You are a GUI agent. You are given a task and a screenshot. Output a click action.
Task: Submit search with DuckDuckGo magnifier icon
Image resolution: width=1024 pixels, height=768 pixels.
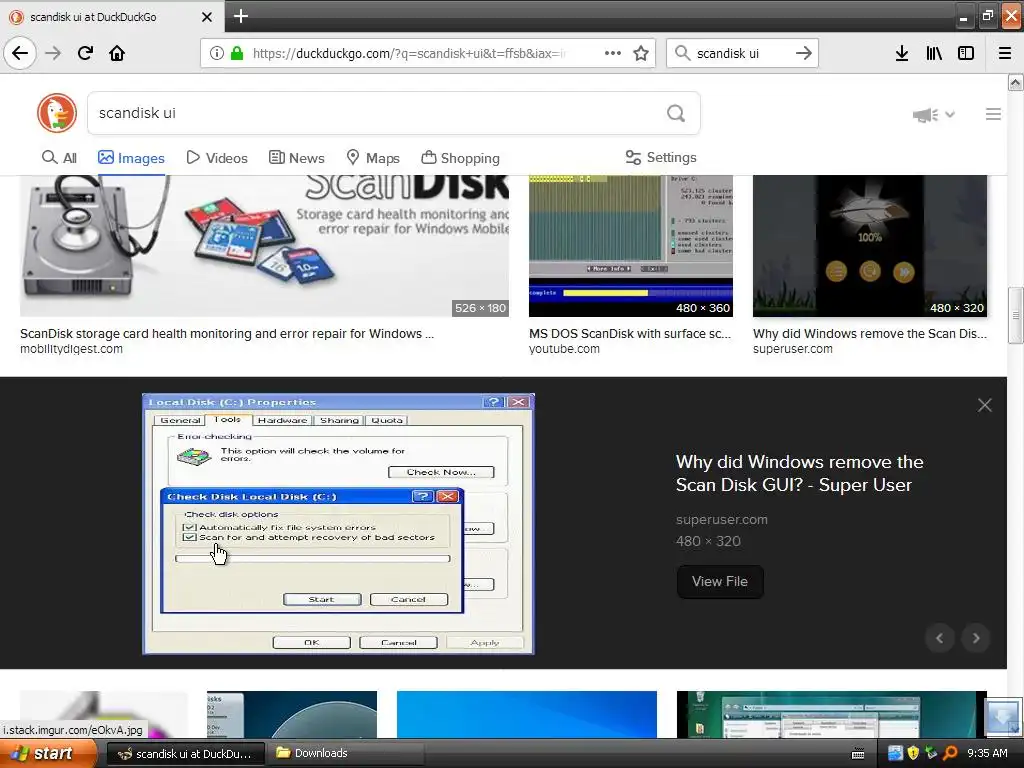[676, 114]
